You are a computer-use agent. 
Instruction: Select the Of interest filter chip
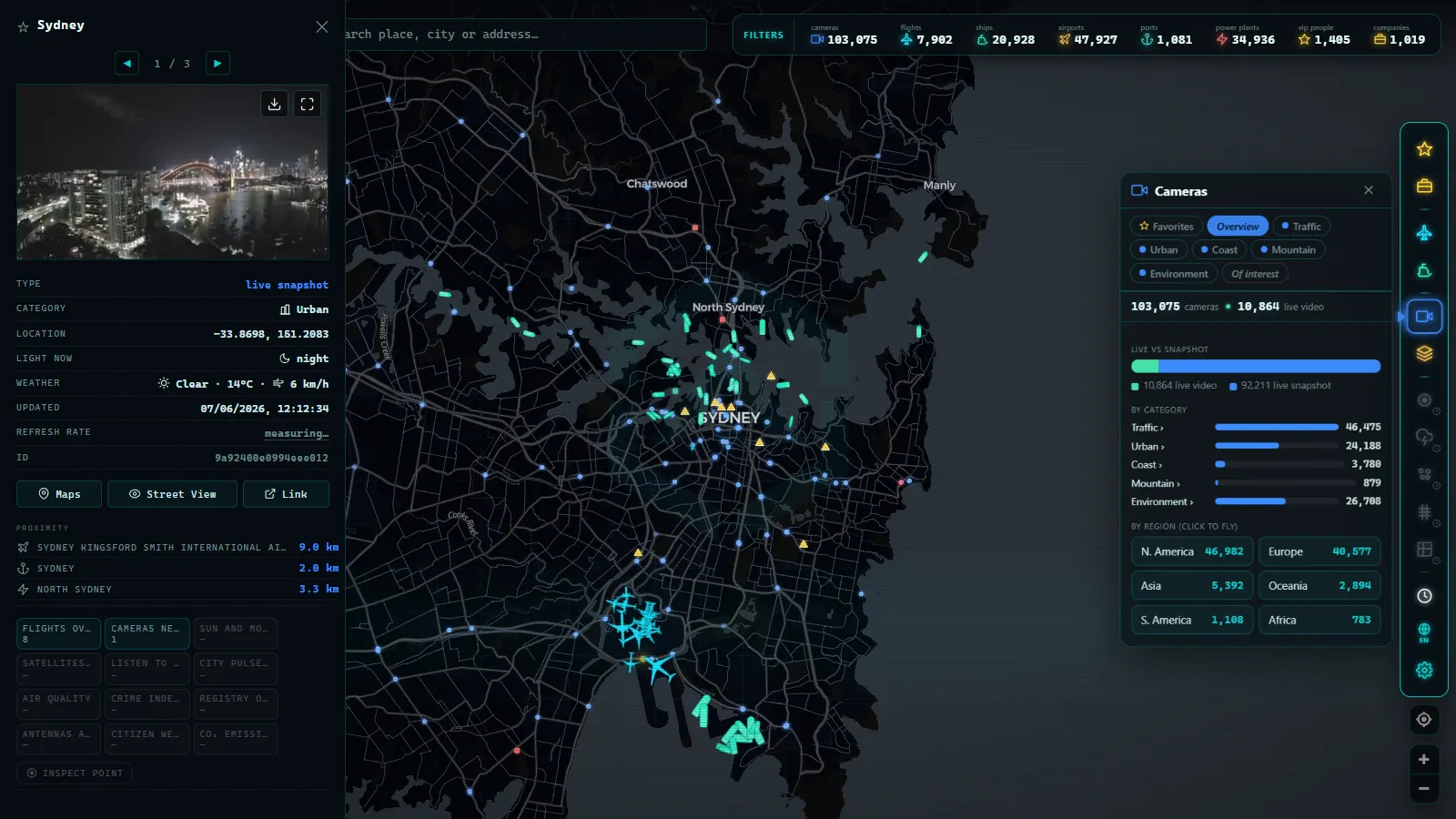pyautogui.click(x=1255, y=274)
